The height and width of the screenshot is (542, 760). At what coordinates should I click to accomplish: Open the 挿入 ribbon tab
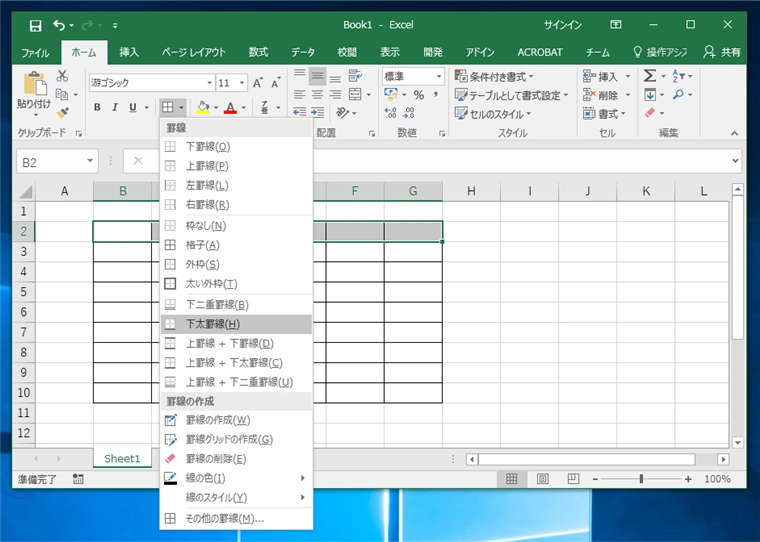[129, 52]
